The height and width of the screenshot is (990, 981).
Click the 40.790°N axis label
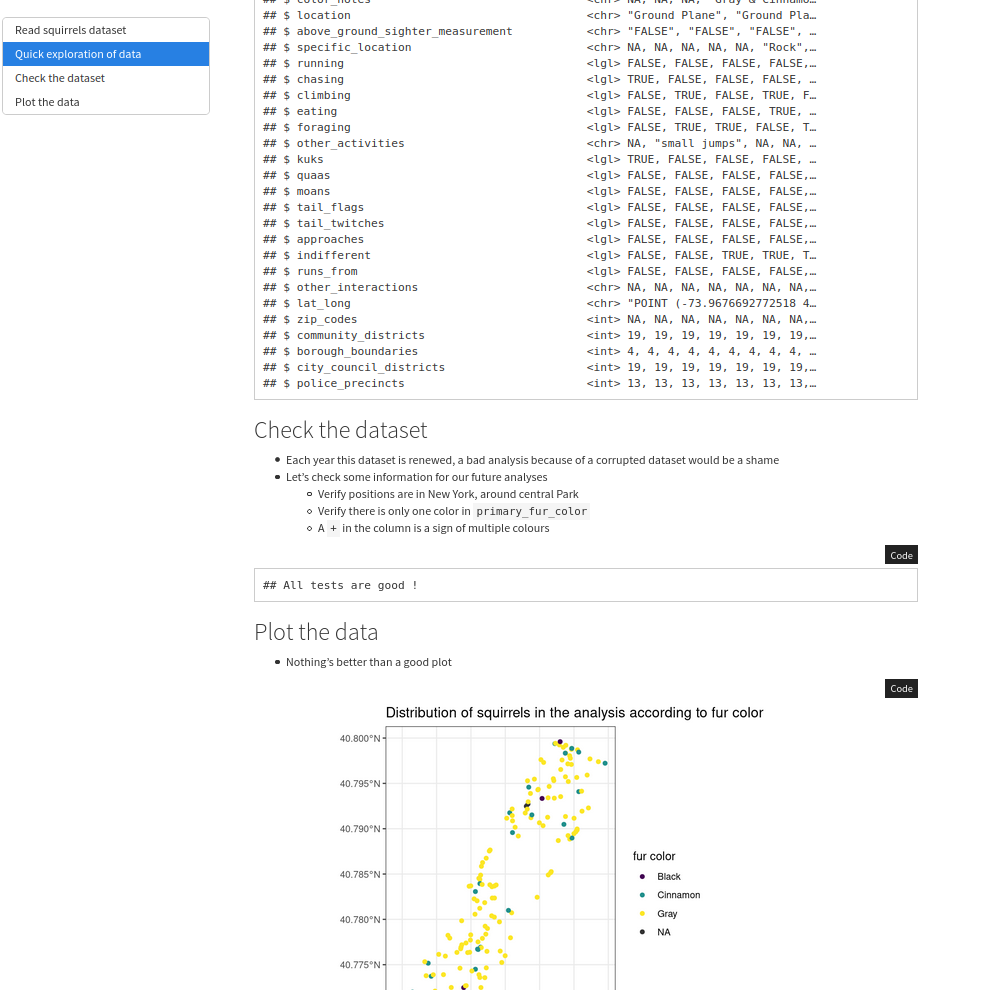360,829
